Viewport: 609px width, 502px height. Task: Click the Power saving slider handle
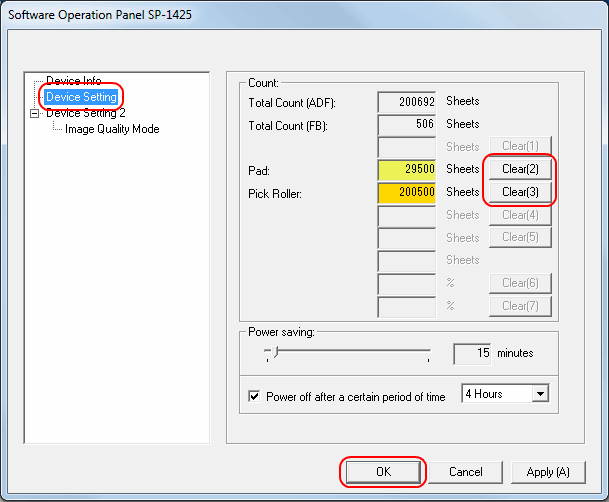tap(275, 352)
